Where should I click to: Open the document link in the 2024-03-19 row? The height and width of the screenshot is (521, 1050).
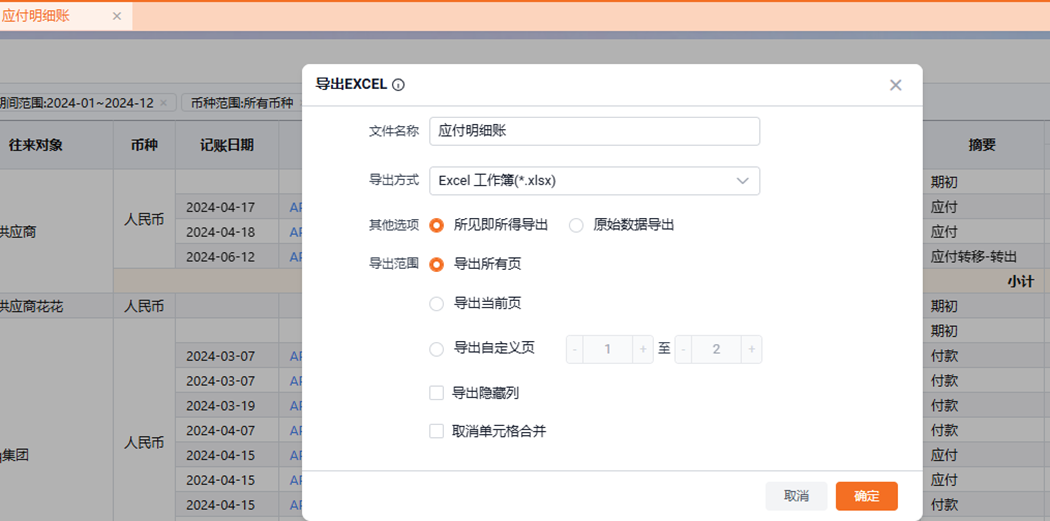click(x=296, y=406)
